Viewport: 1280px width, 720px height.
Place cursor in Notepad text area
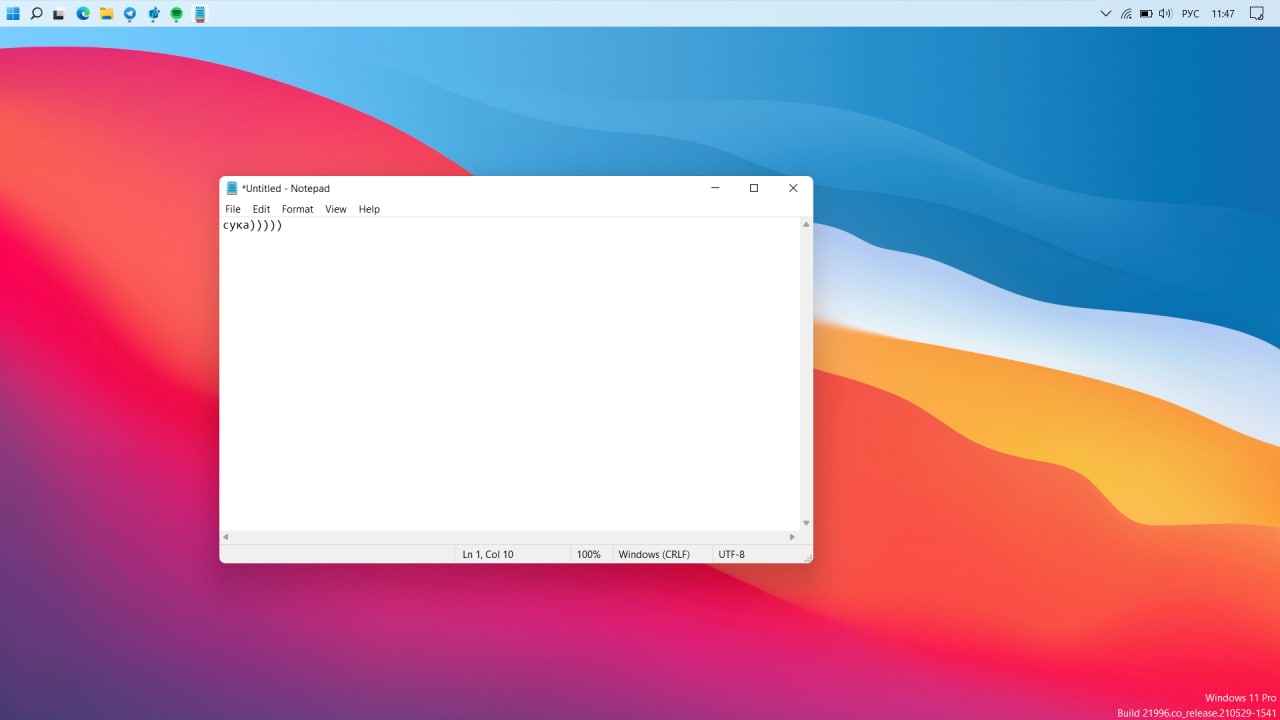(x=510, y=375)
